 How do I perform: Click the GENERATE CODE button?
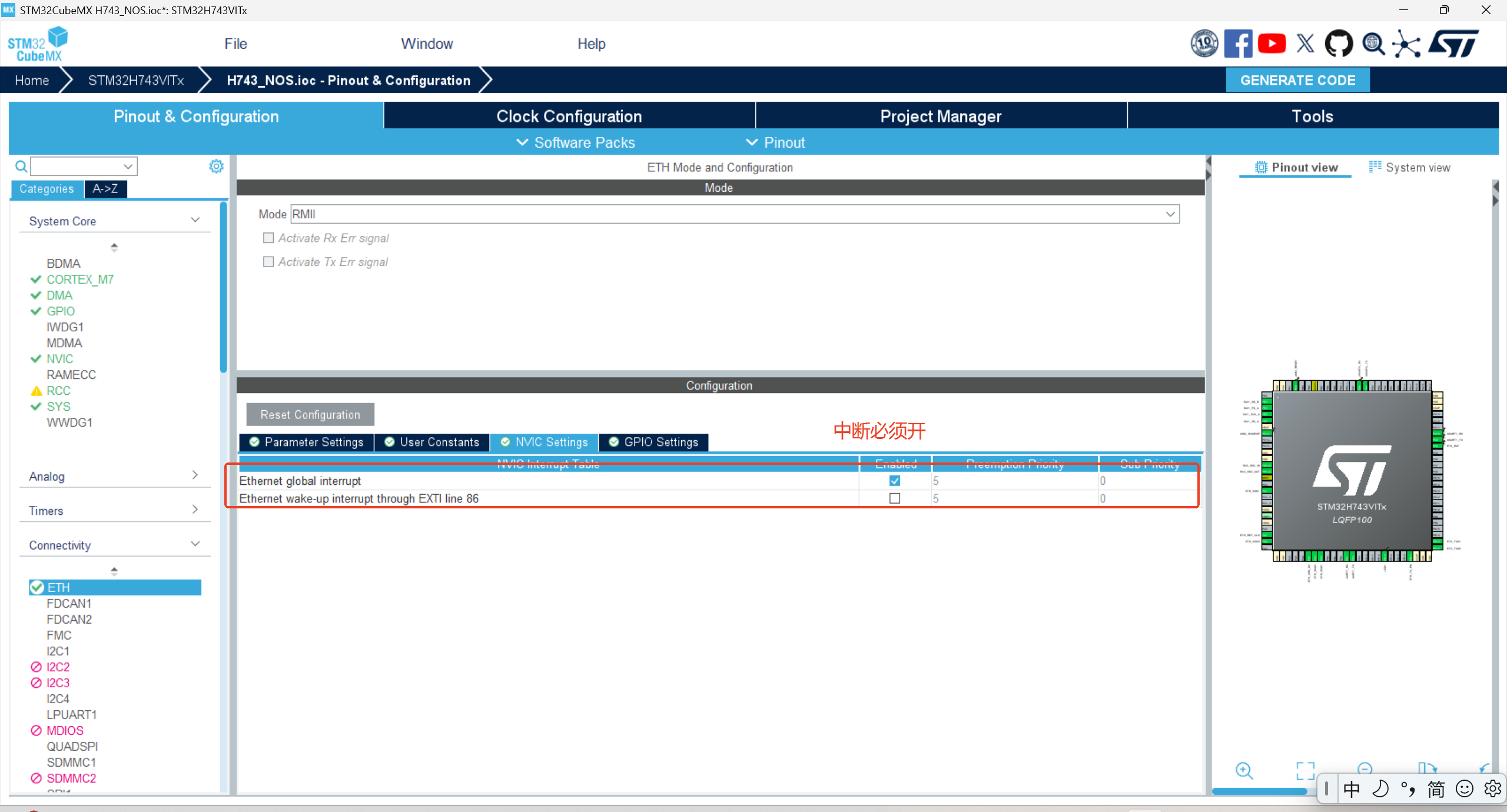1297,80
